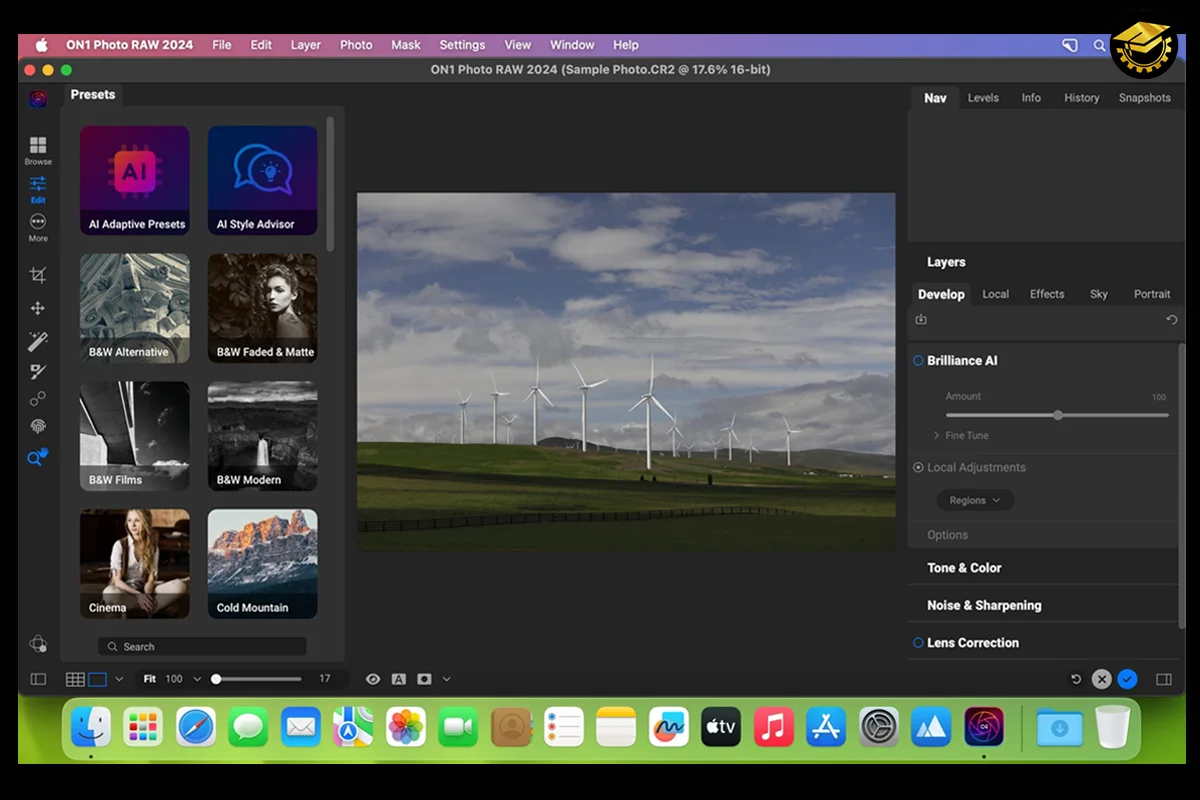Switch to the Sky tab
Image resolution: width=1200 pixels, height=800 pixels.
(1099, 294)
